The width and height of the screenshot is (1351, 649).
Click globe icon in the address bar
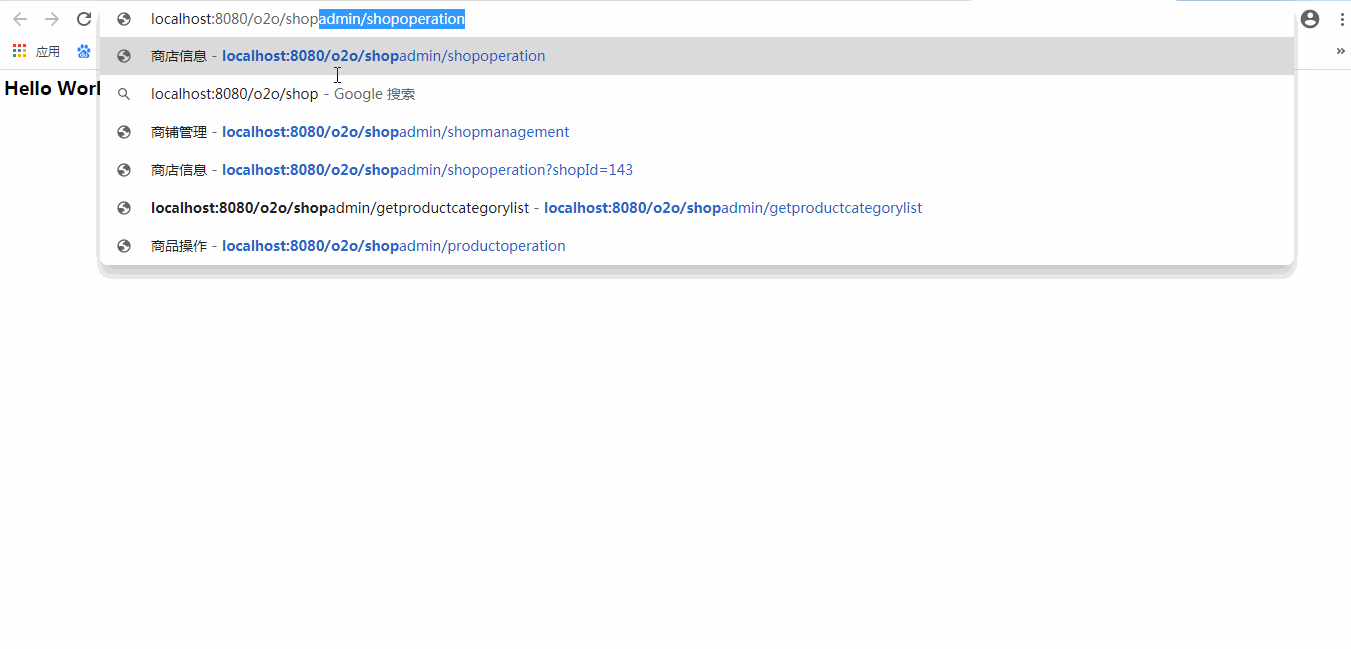point(124,19)
